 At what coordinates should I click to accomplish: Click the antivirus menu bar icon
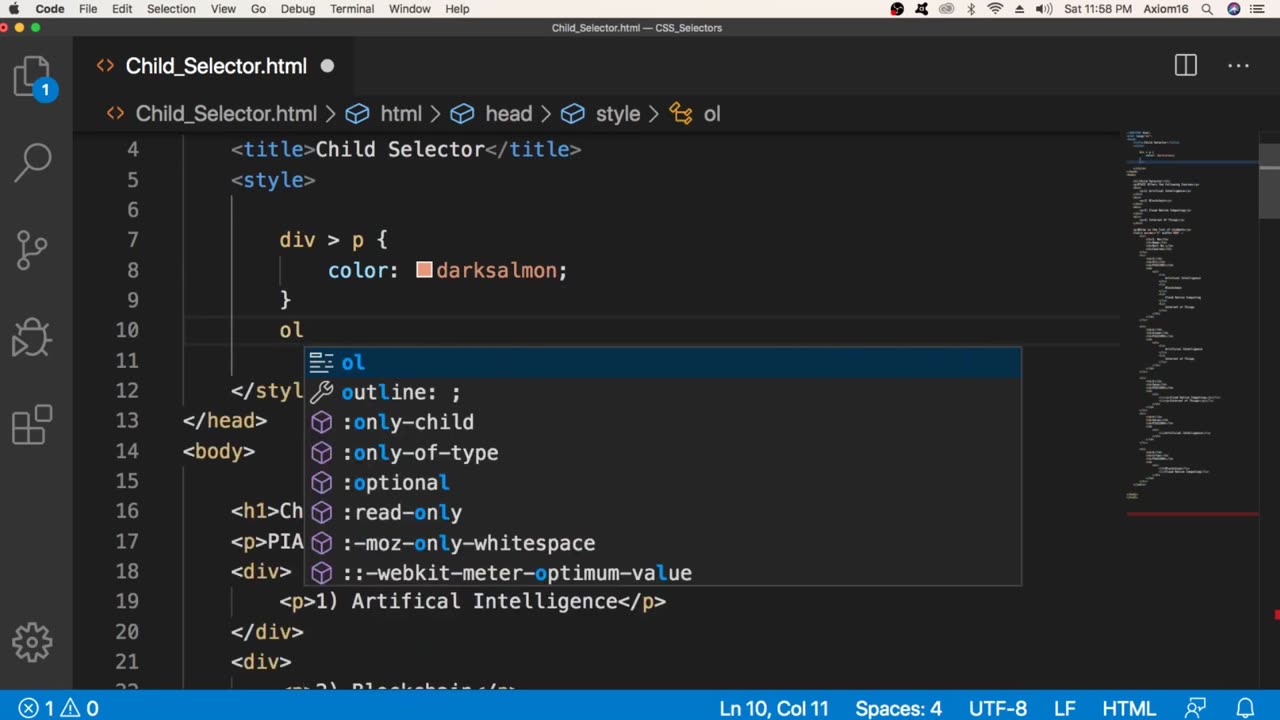pos(921,9)
